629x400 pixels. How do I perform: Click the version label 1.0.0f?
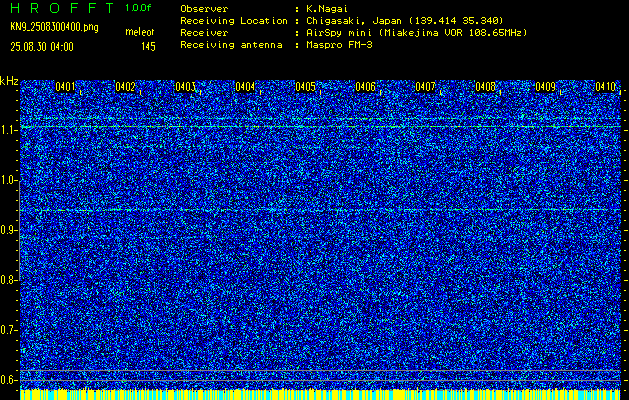(x=138, y=8)
